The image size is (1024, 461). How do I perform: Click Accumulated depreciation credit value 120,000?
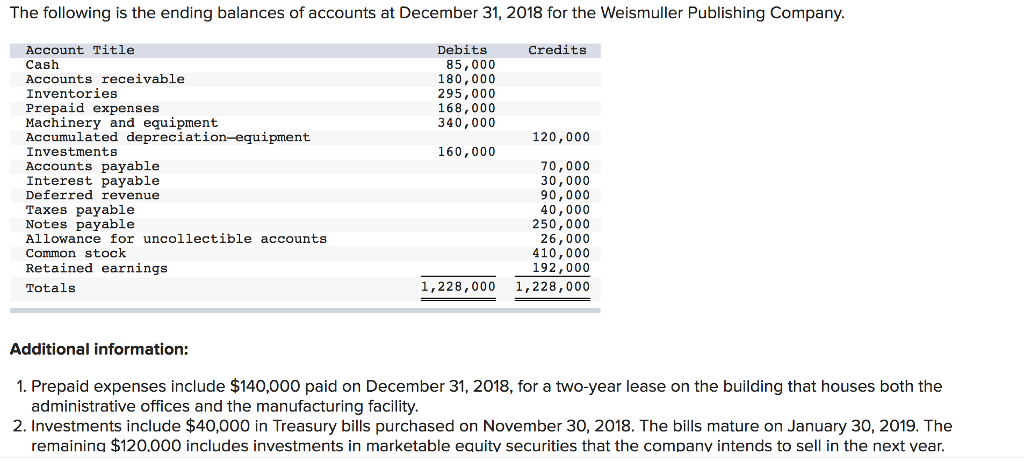pos(564,137)
